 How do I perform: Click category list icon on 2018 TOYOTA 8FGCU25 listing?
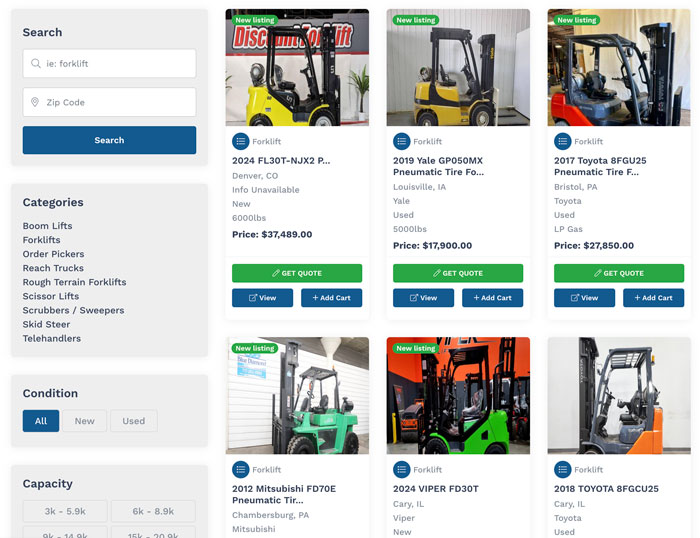point(562,470)
